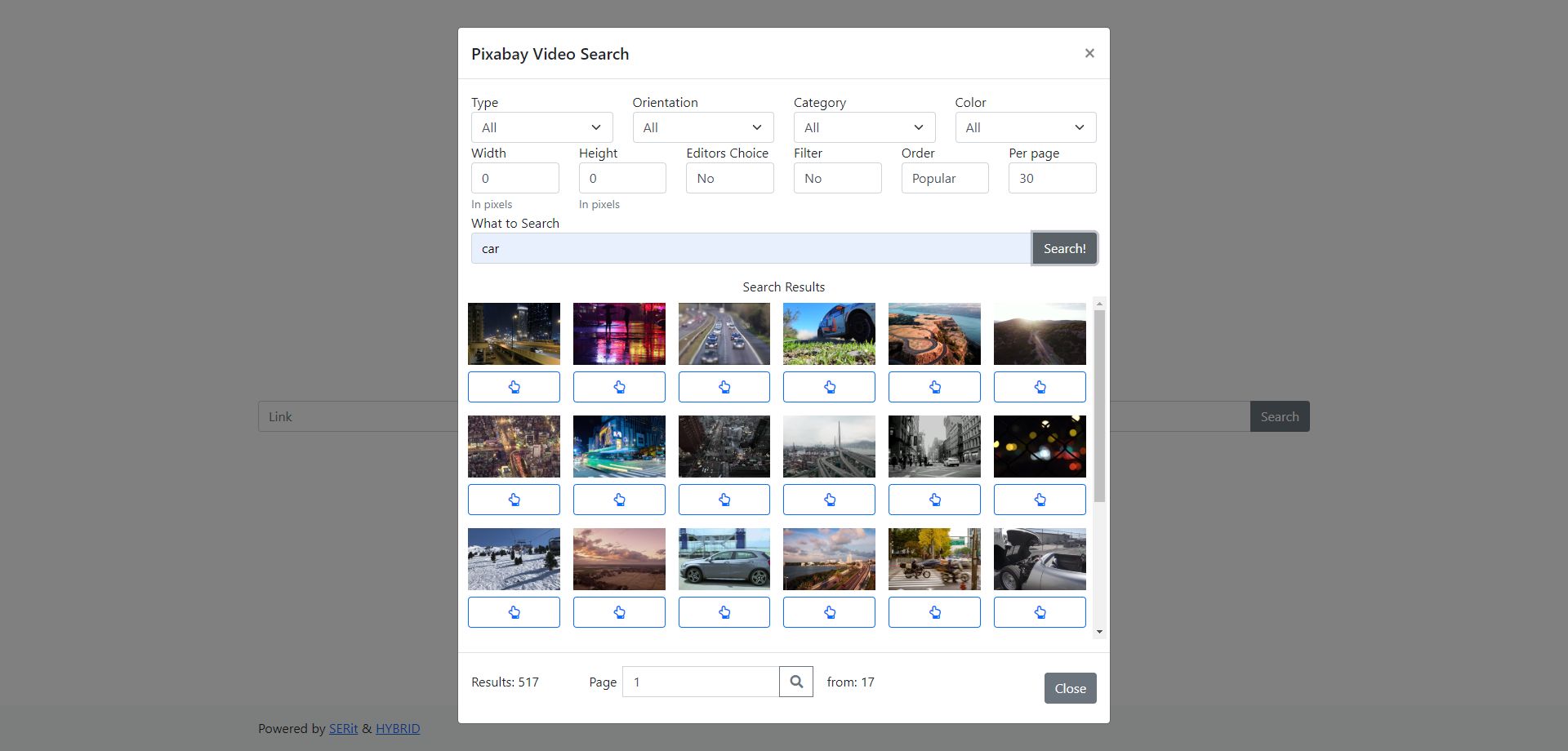Open the Filter selector
Image resolution: width=1568 pixels, height=751 pixels.
click(x=838, y=178)
